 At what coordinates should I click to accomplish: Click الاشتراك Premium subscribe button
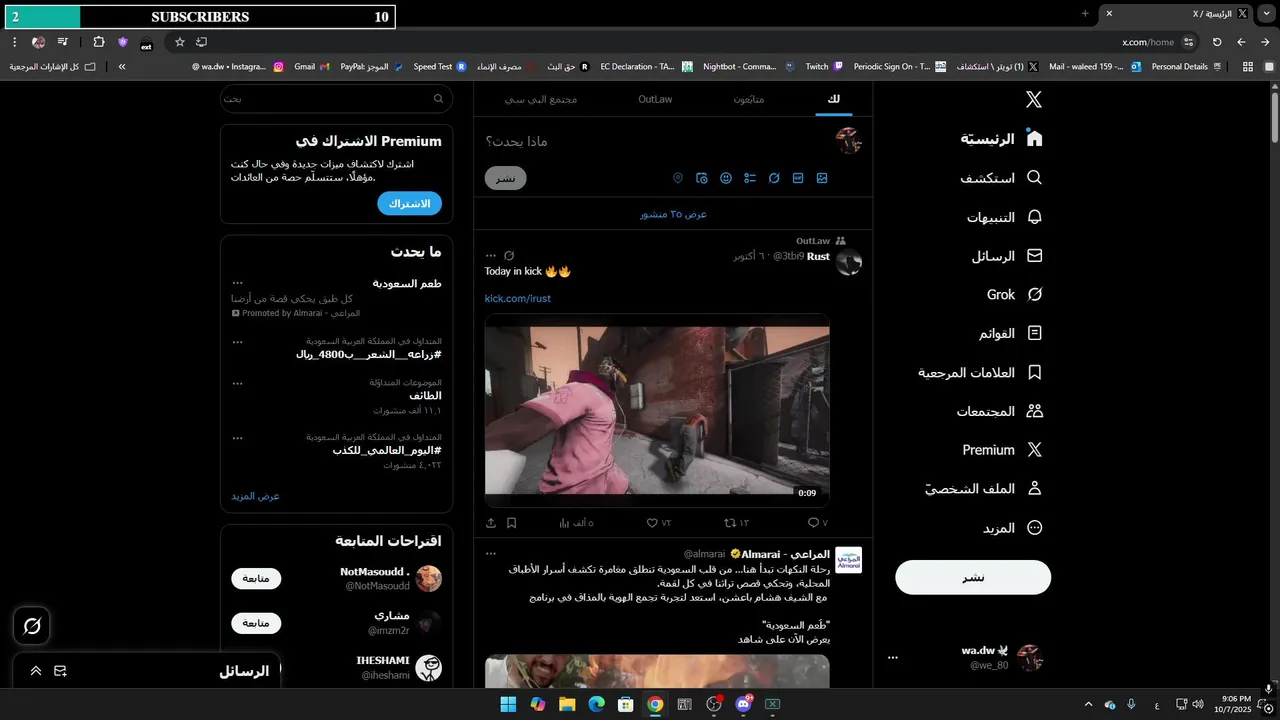point(409,203)
